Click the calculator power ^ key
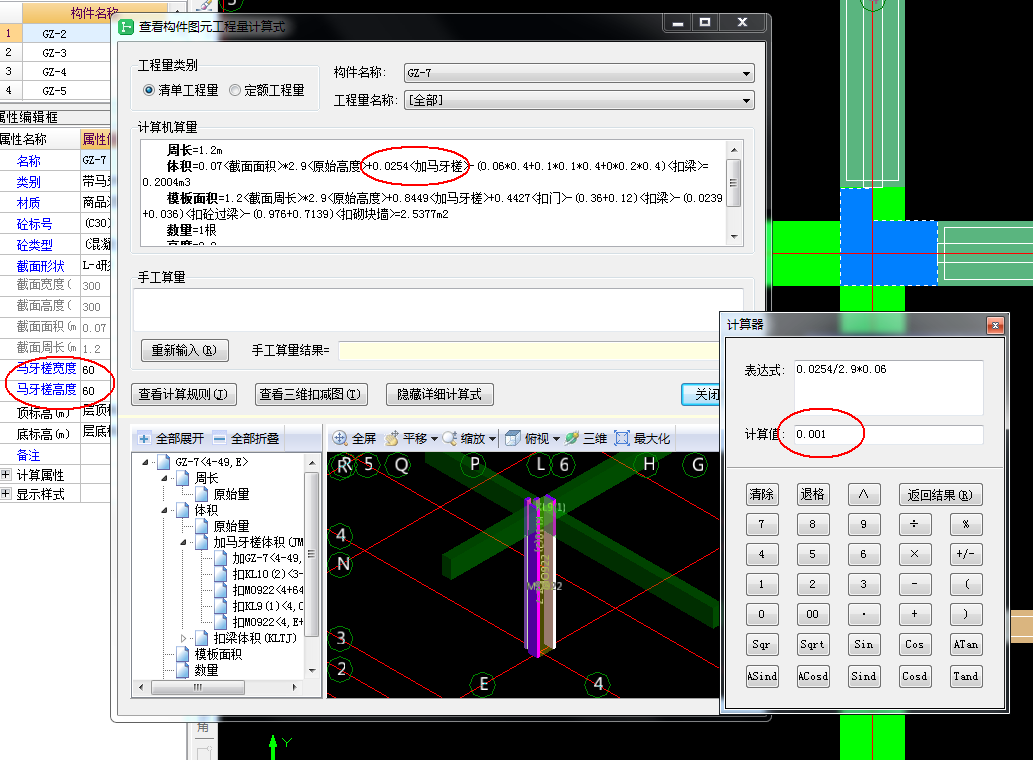Screen dimensions: 1033x760 pos(864,495)
